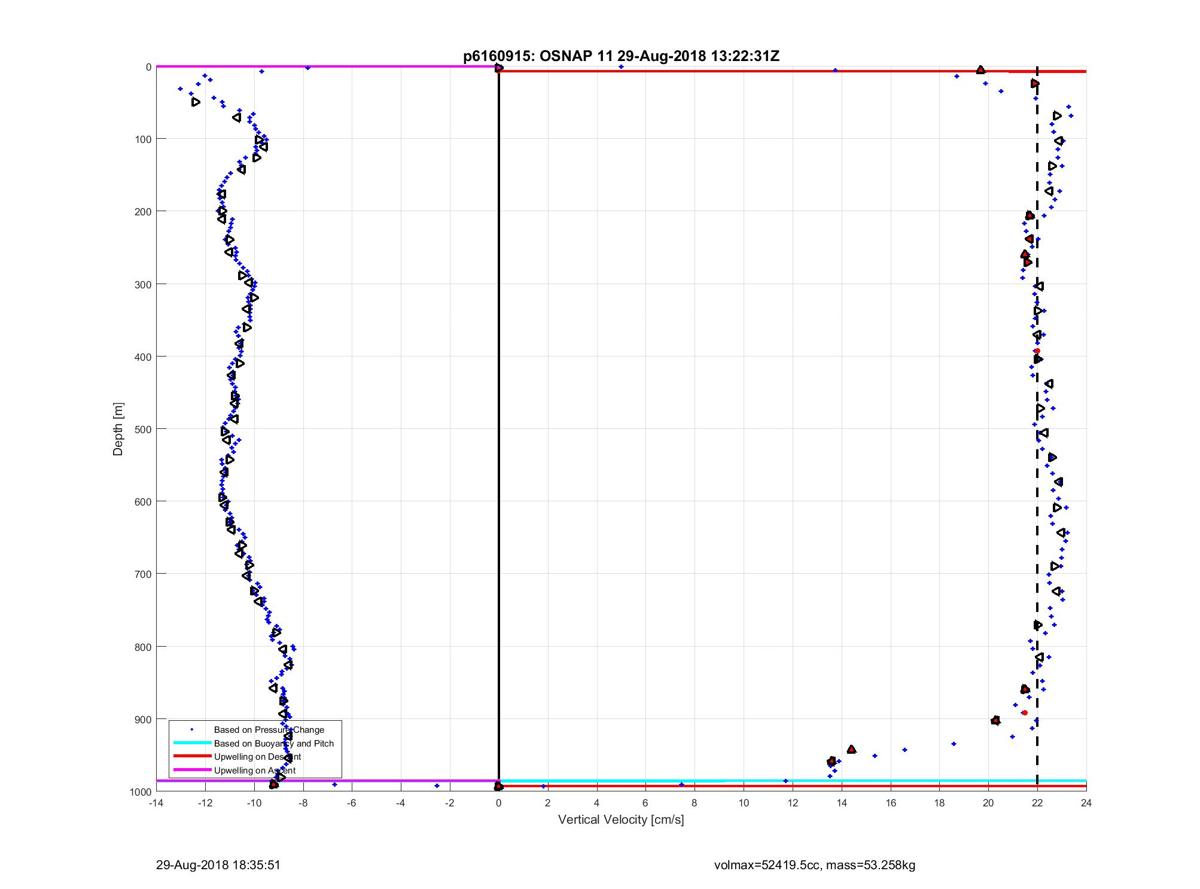Click the "200" depth tick label

142,212
